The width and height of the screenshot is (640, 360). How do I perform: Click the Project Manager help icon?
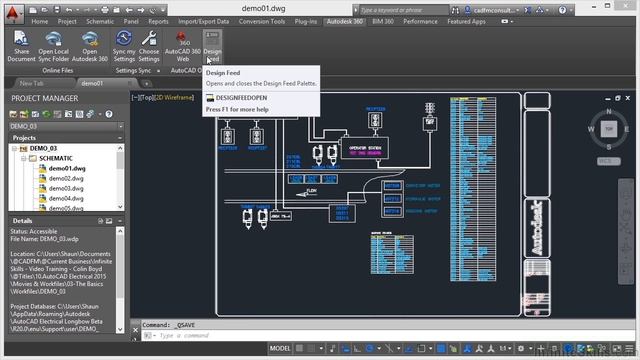[x=109, y=114]
